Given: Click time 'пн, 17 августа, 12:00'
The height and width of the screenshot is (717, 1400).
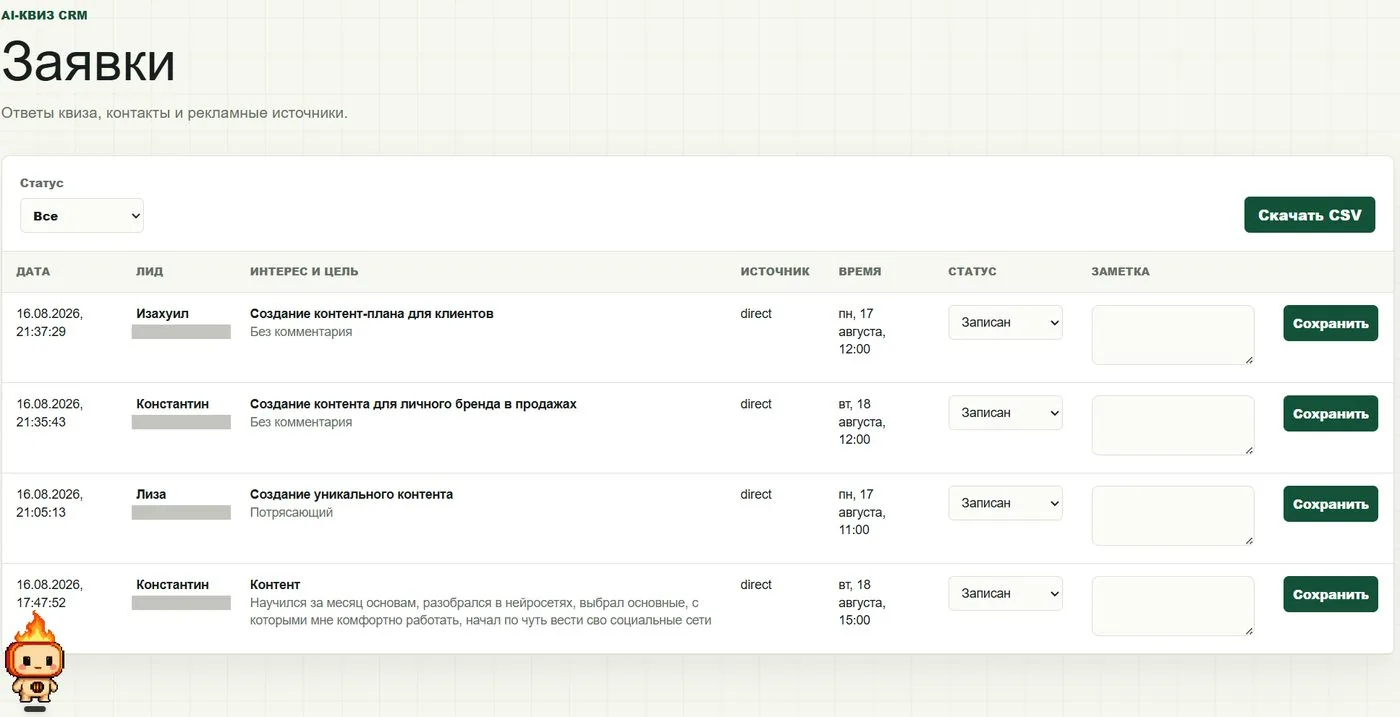Looking at the screenshot, I should coord(861,332).
